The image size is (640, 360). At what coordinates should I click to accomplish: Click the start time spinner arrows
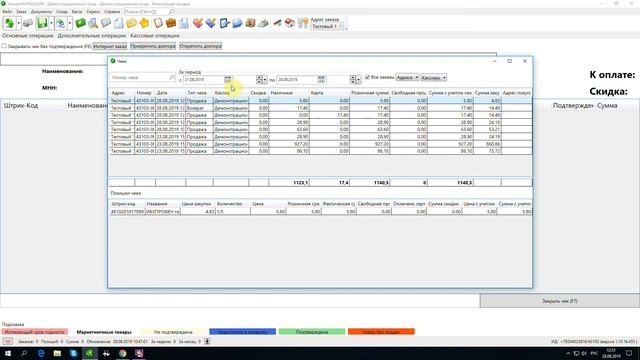[x=259, y=80]
